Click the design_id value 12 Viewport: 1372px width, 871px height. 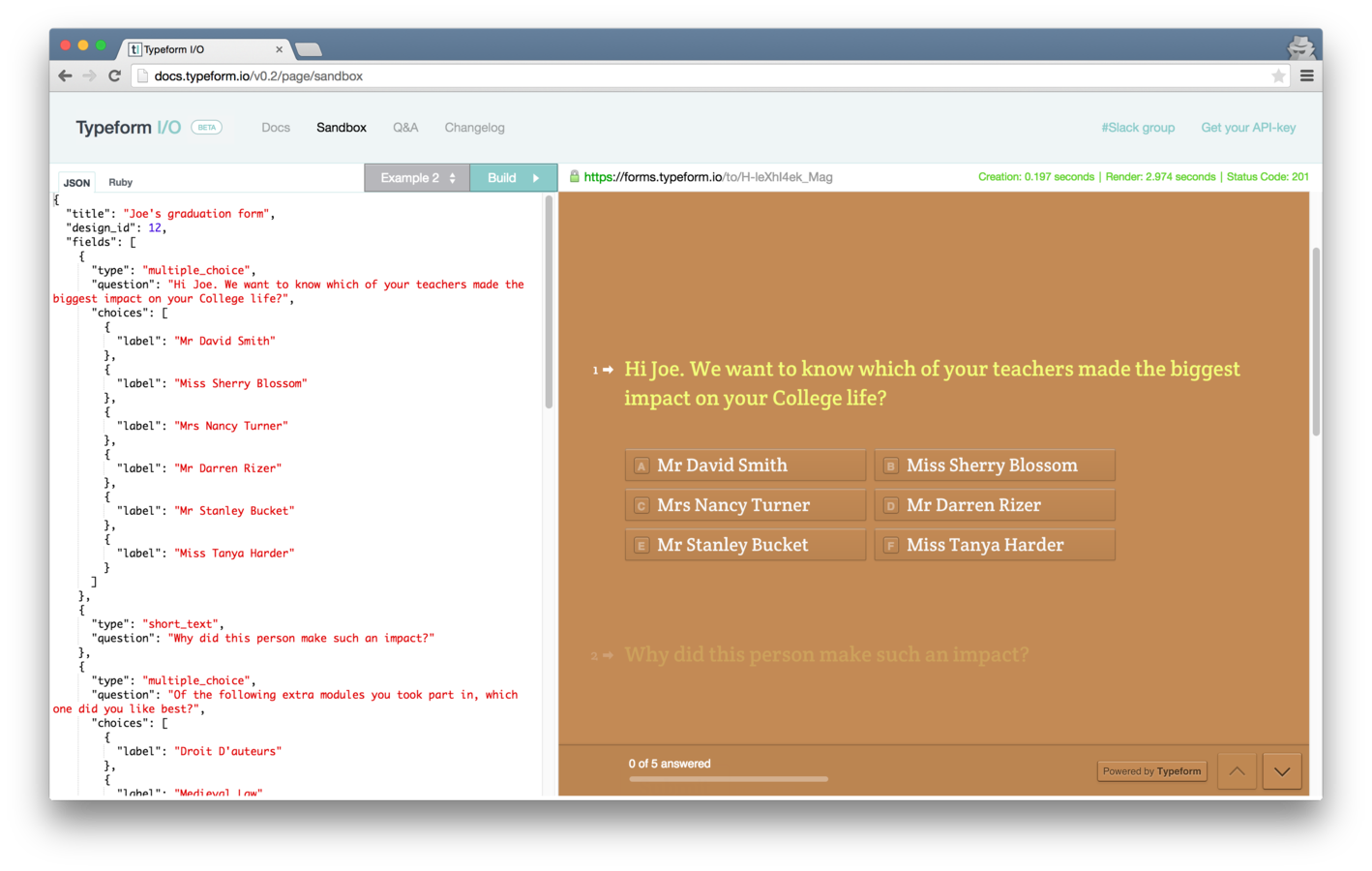tap(155, 227)
